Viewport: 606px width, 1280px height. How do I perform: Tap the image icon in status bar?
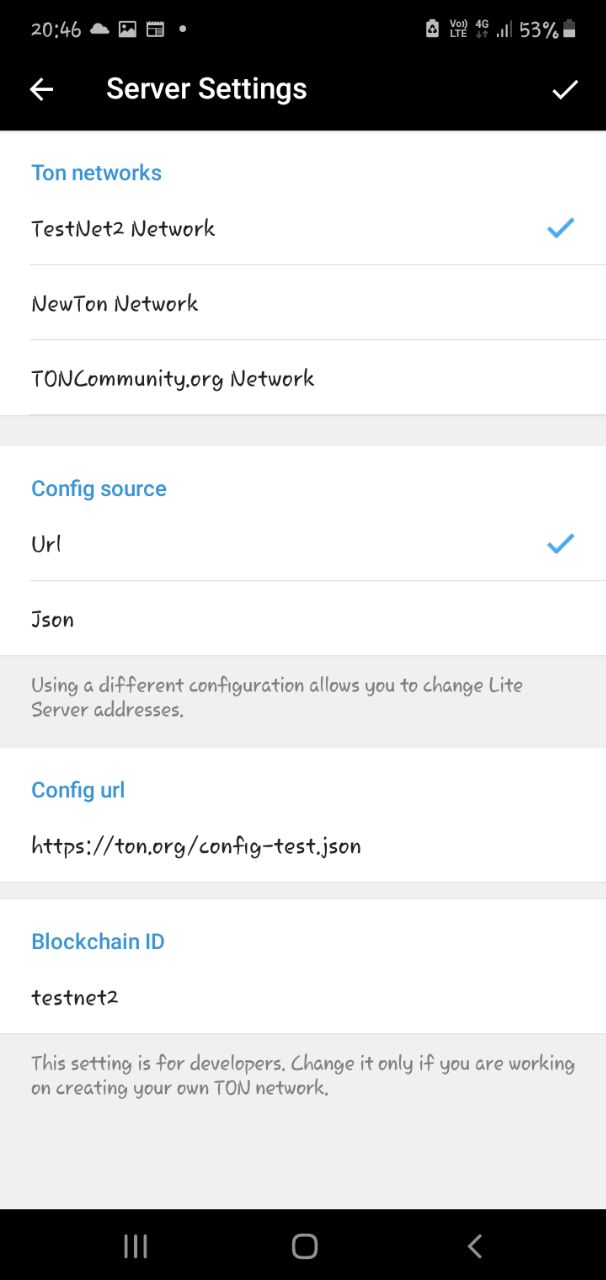click(x=127, y=29)
